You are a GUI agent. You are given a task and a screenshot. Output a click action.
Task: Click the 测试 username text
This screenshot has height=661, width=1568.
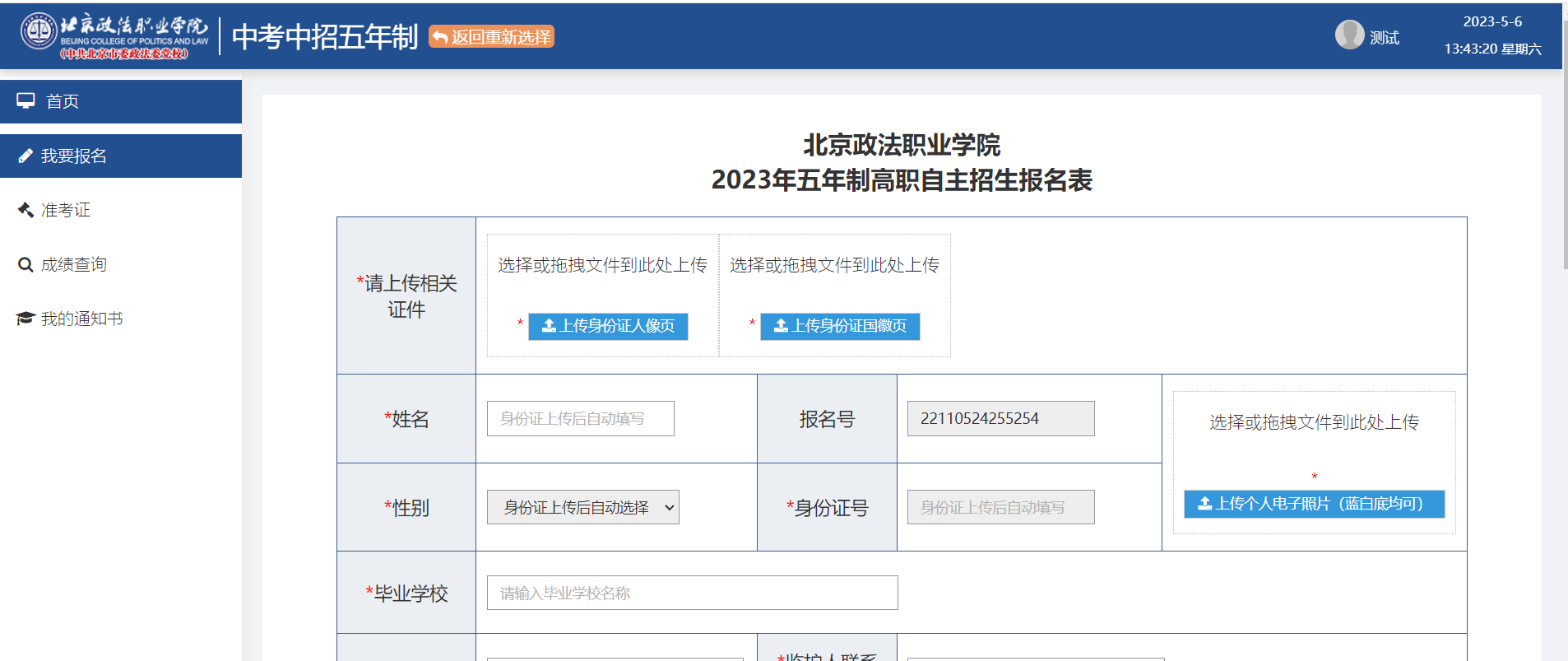pos(1385,38)
